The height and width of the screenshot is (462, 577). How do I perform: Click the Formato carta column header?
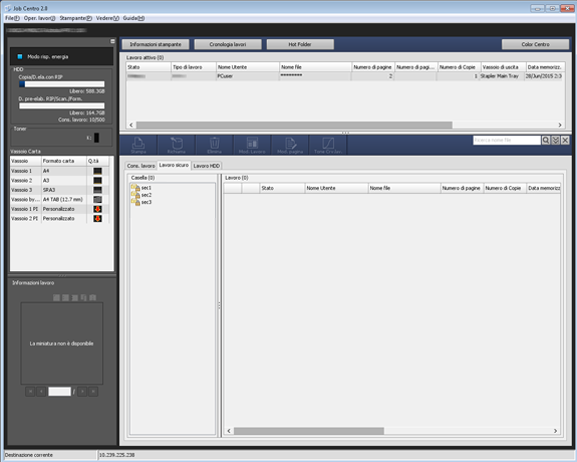click(x=64, y=161)
